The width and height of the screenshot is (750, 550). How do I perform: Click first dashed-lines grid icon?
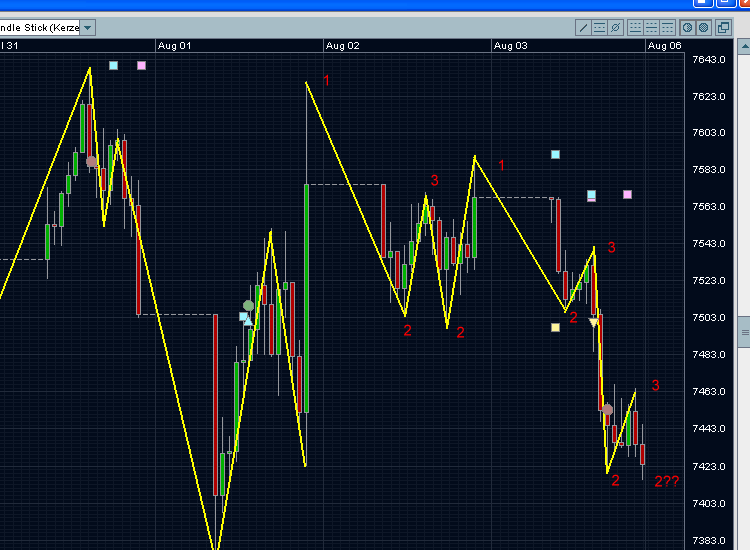634,27
